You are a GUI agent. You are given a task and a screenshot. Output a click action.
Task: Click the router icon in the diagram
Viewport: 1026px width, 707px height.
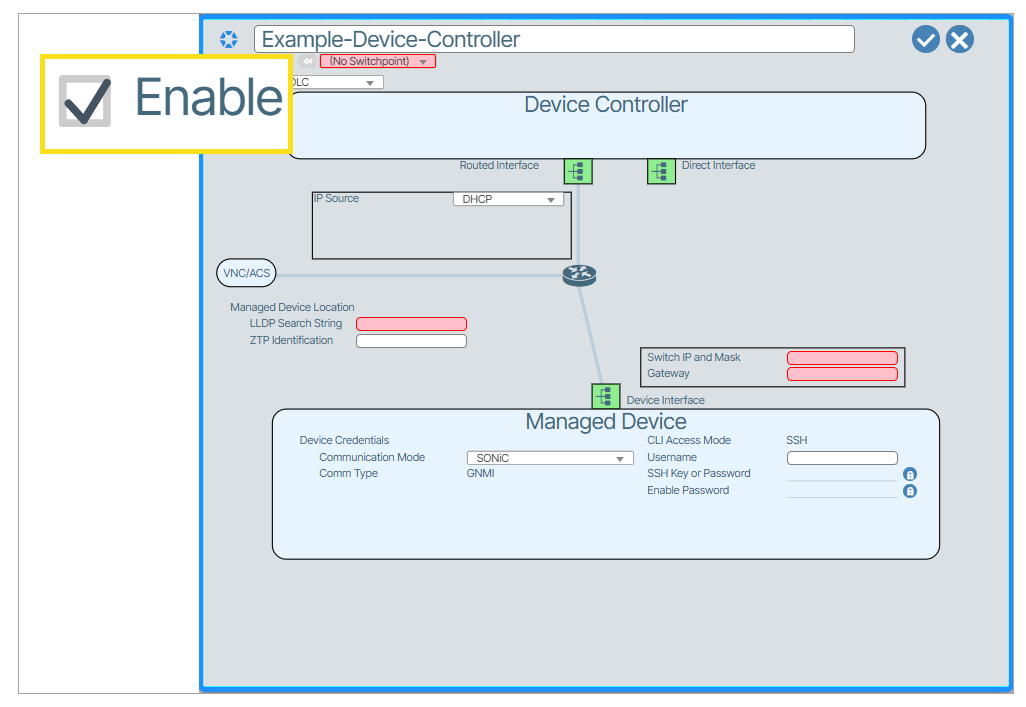coord(579,275)
